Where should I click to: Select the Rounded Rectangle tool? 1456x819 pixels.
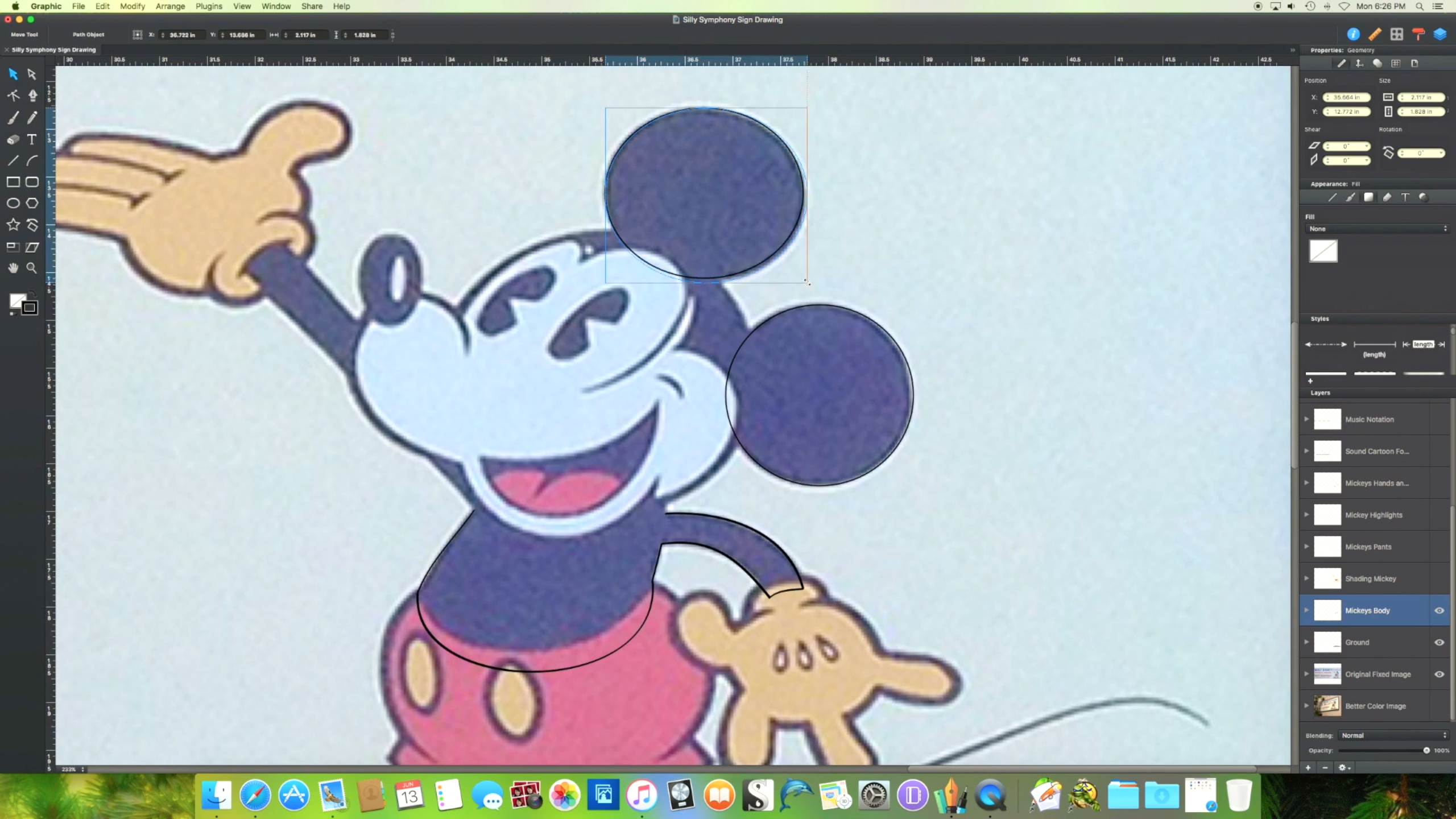[x=32, y=182]
